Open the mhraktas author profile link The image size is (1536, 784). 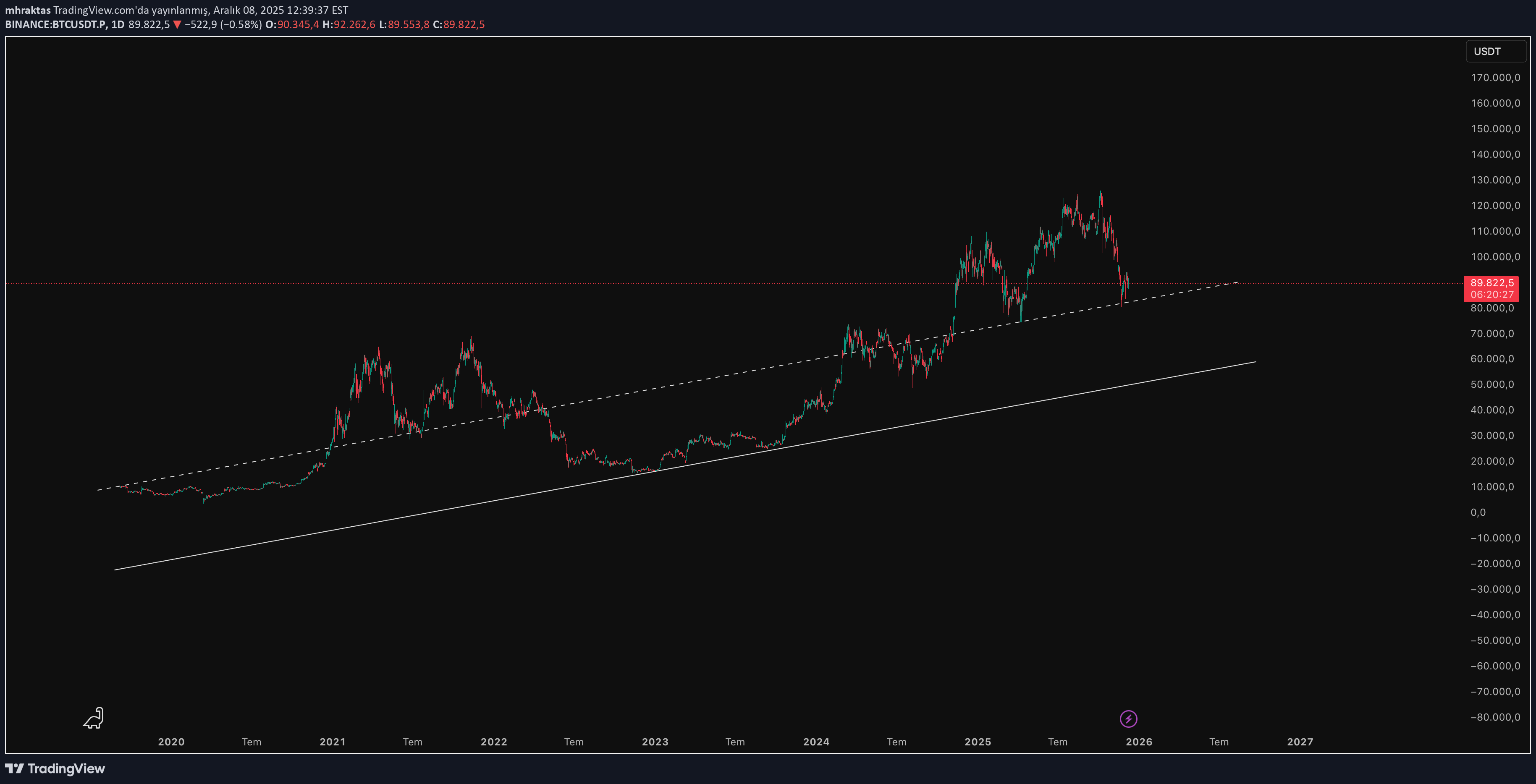pyautogui.click(x=27, y=10)
